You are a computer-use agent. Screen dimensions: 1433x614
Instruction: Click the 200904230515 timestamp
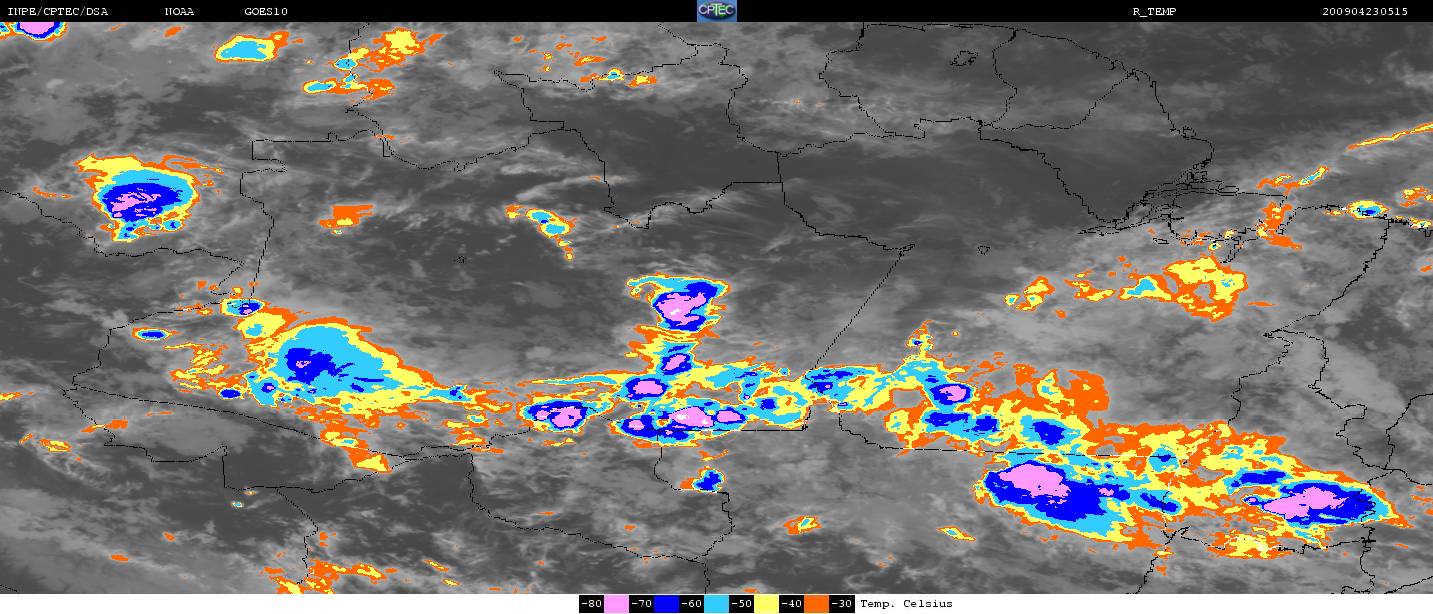click(1364, 12)
